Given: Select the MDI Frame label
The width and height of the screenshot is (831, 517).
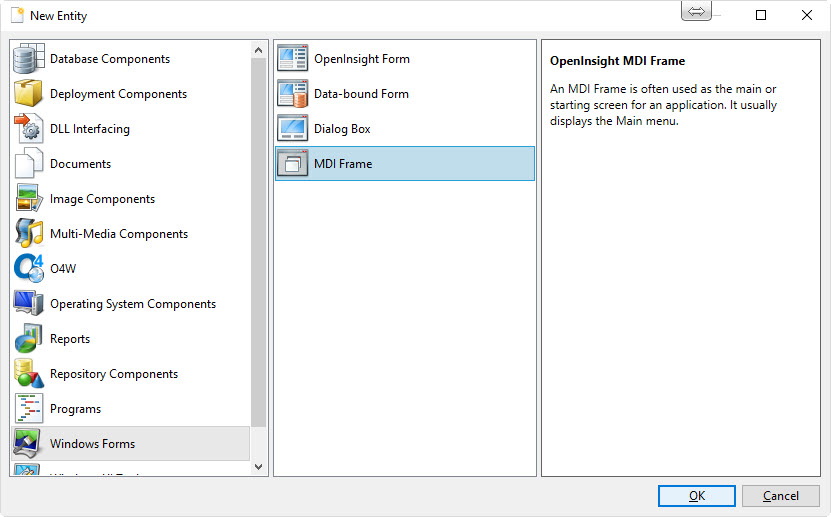Looking at the screenshot, I should coord(343,164).
